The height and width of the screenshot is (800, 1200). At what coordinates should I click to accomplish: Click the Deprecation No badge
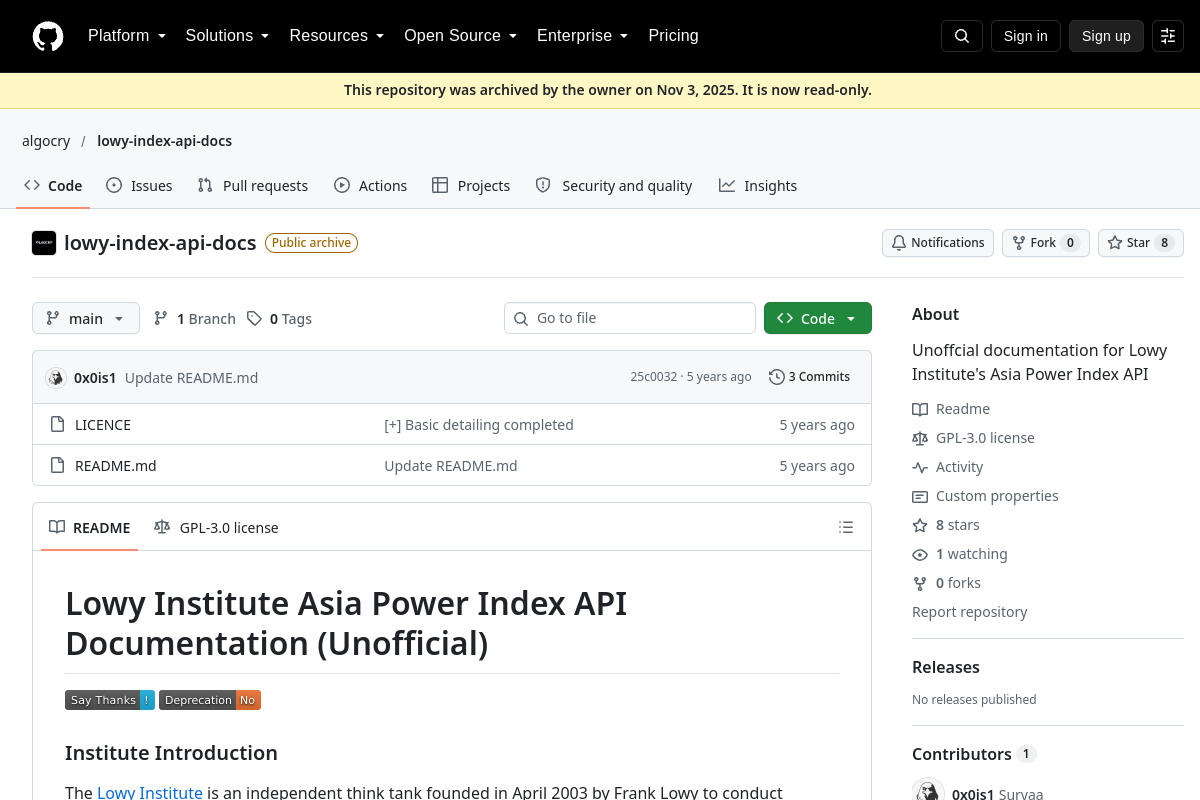(x=210, y=700)
